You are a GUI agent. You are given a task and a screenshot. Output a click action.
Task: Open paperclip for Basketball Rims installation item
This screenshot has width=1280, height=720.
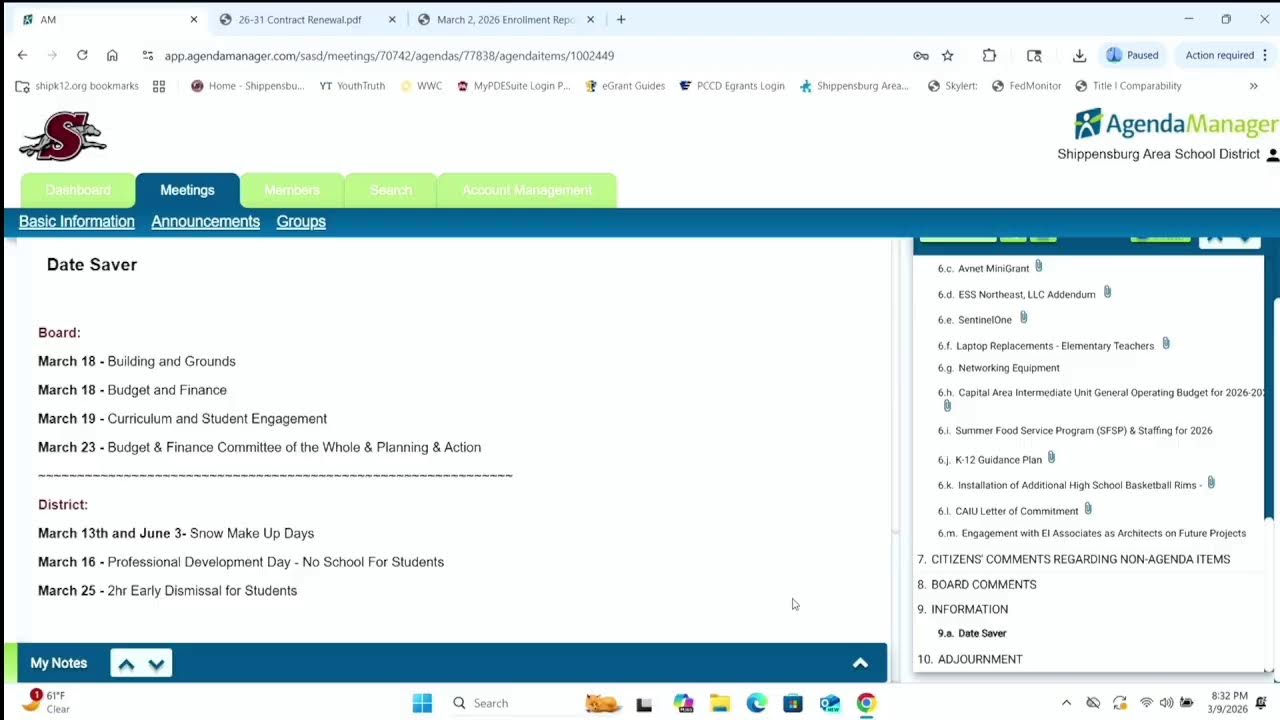pyautogui.click(x=1211, y=483)
